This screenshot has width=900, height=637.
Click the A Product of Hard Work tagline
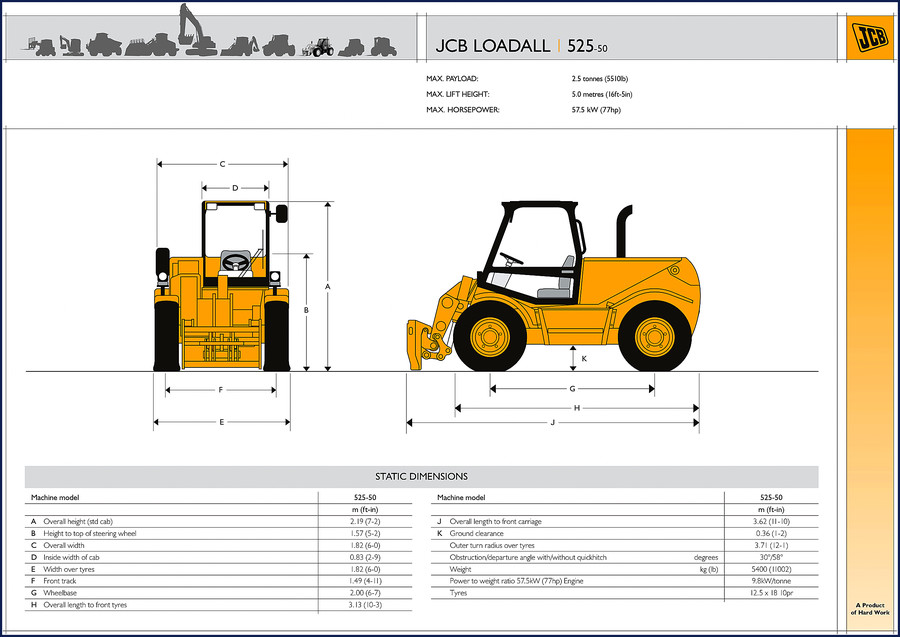pos(870,609)
